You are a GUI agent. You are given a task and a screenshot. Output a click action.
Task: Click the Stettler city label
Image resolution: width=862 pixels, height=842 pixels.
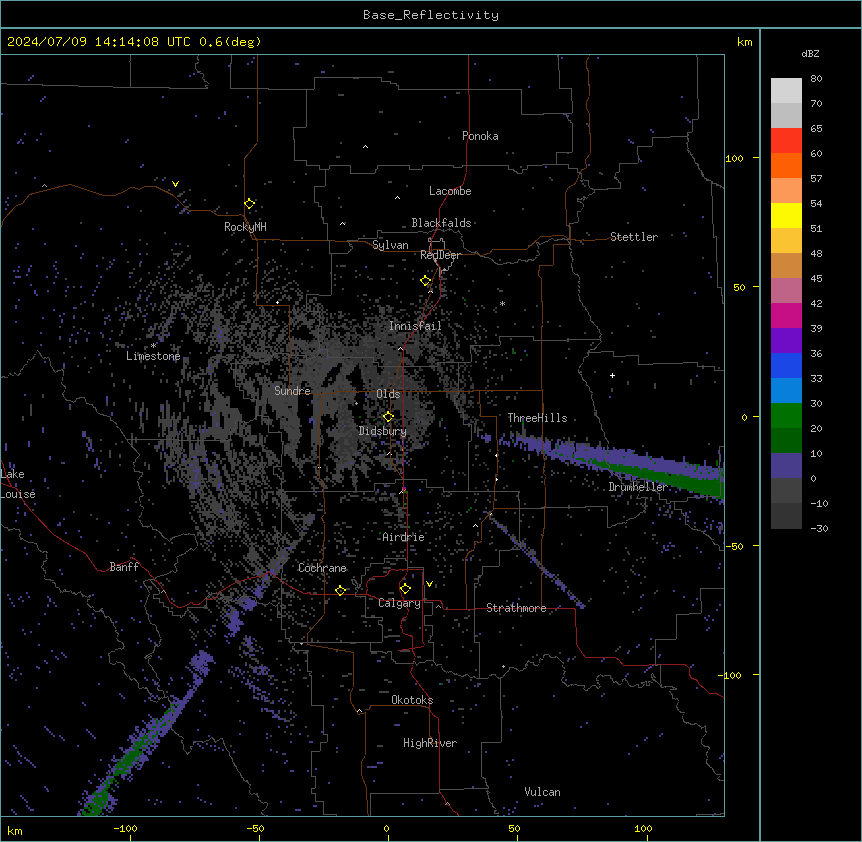tap(634, 237)
